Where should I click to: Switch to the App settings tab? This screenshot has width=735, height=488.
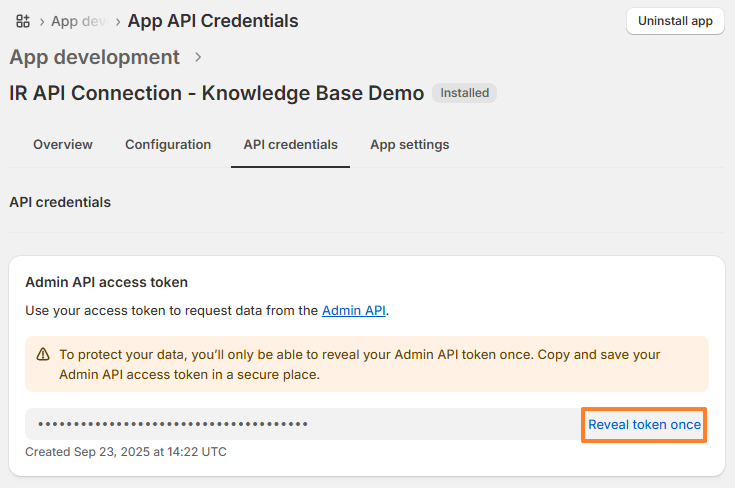[409, 145]
